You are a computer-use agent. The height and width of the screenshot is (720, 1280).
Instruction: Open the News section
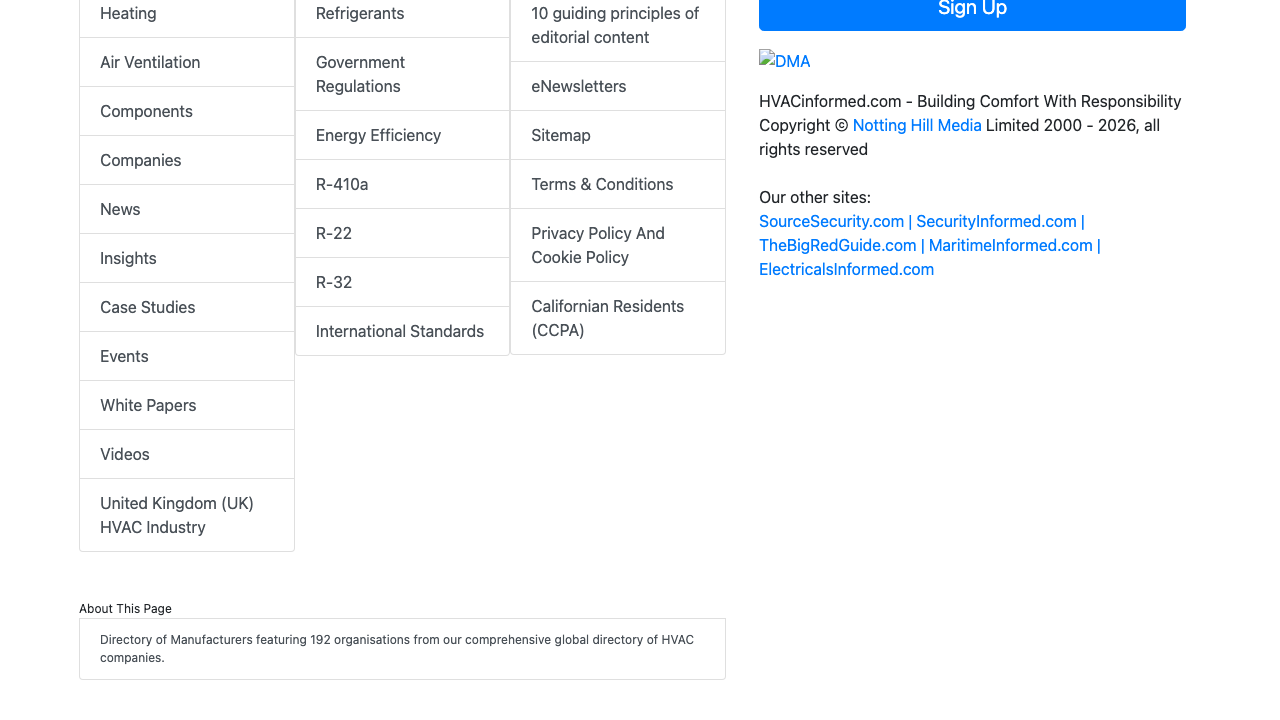[120, 209]
